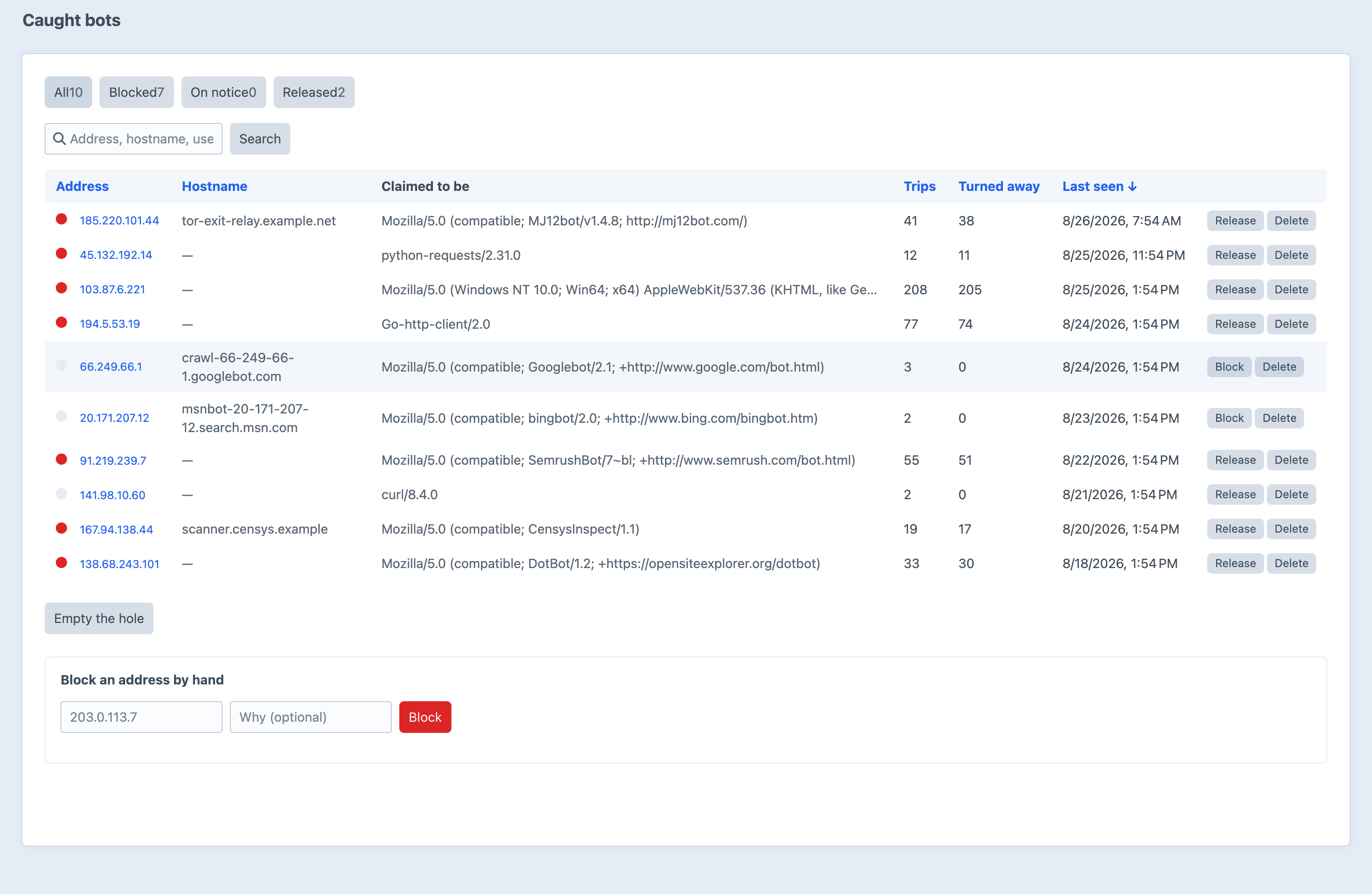Sort table by Trips column
1372x894 pixels.
[x=920, y=186]
